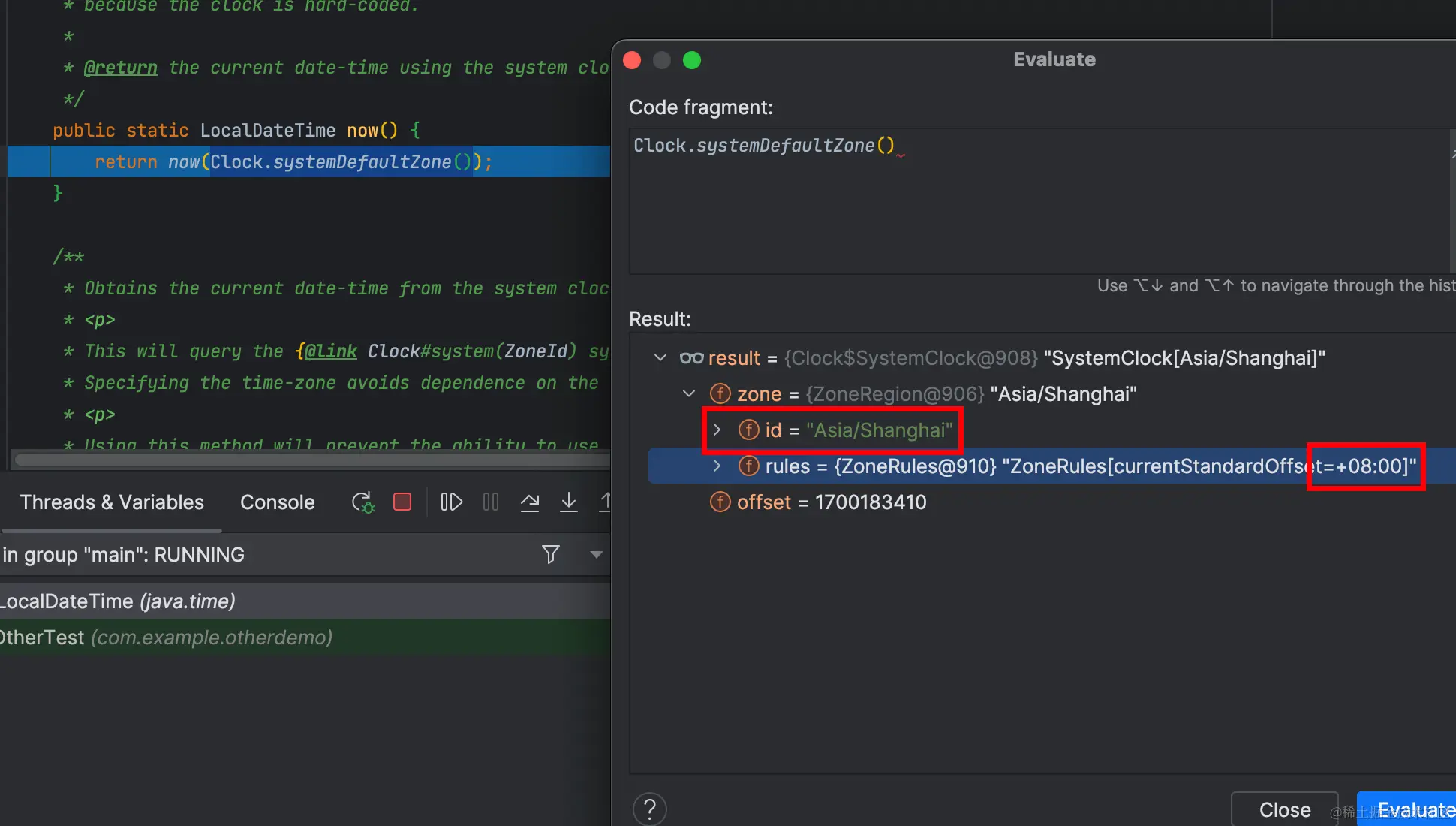Open the thread selector dropdown arrow
The height and width of the screenshot is (826, 1456).
tap(597, 555)
